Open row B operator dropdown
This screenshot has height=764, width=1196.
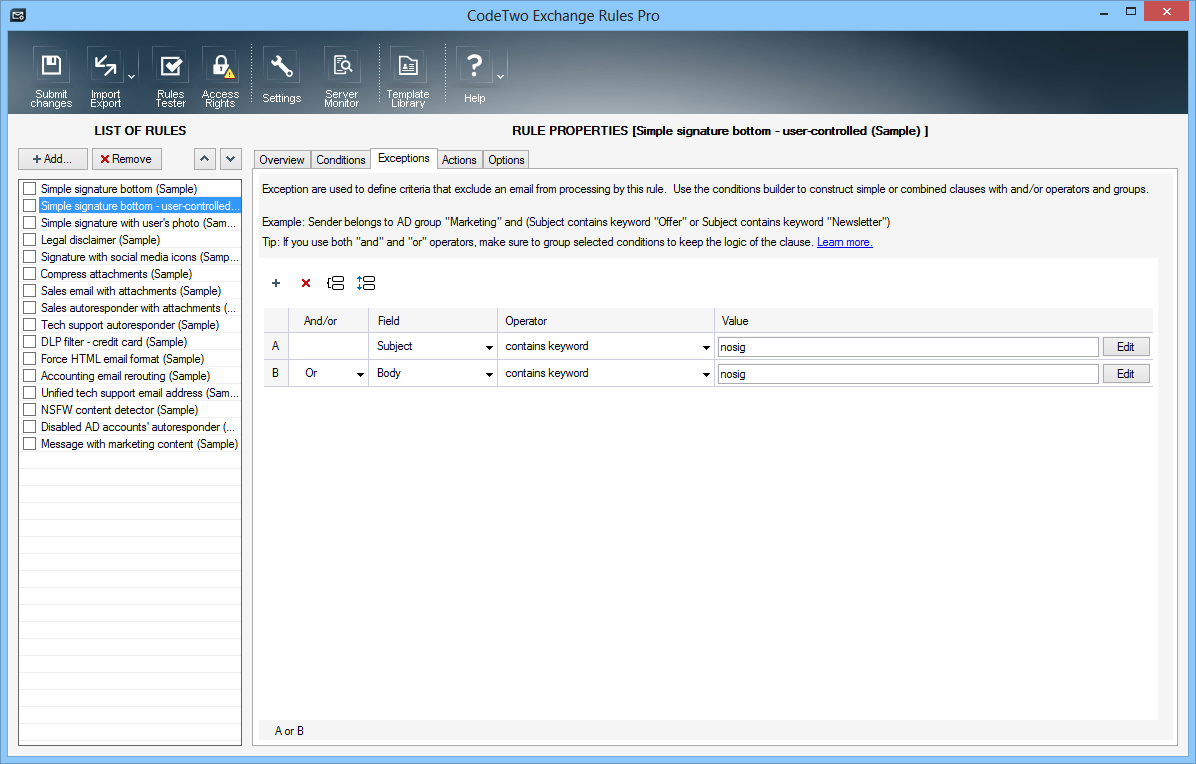pos(706,374)
